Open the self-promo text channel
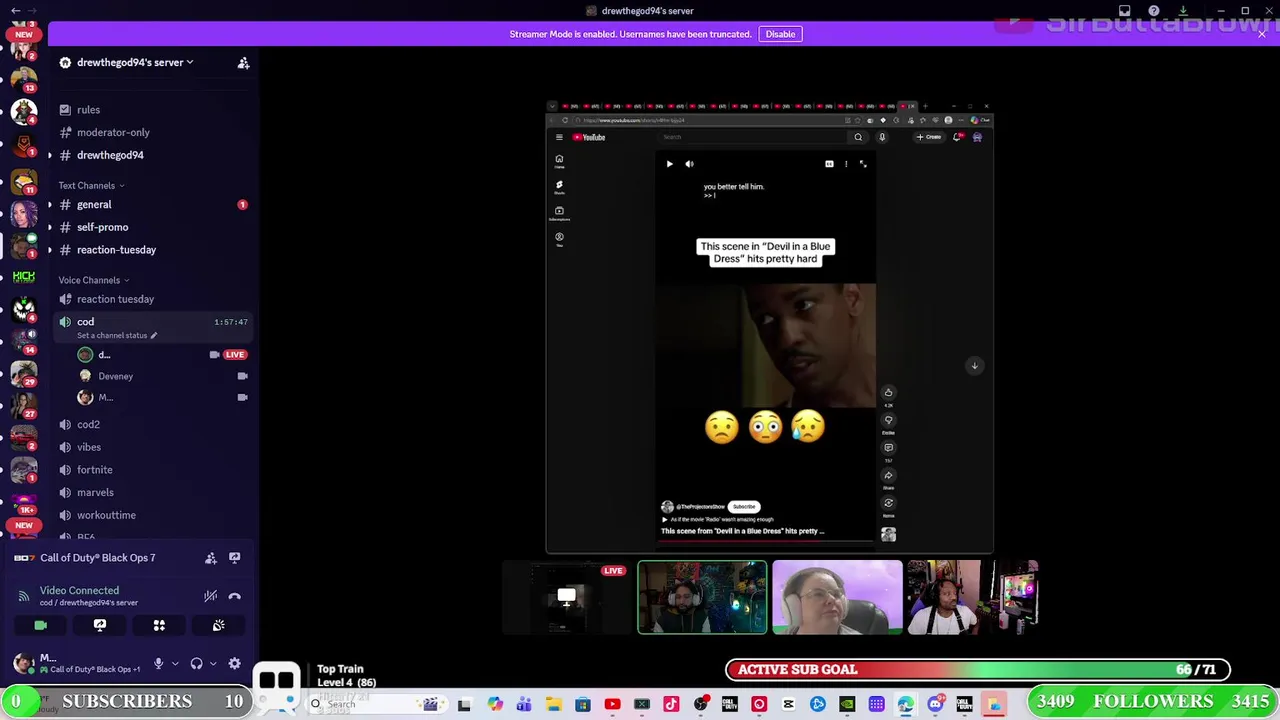Screen dimensions: 1280x720 [x=150, y=227]
